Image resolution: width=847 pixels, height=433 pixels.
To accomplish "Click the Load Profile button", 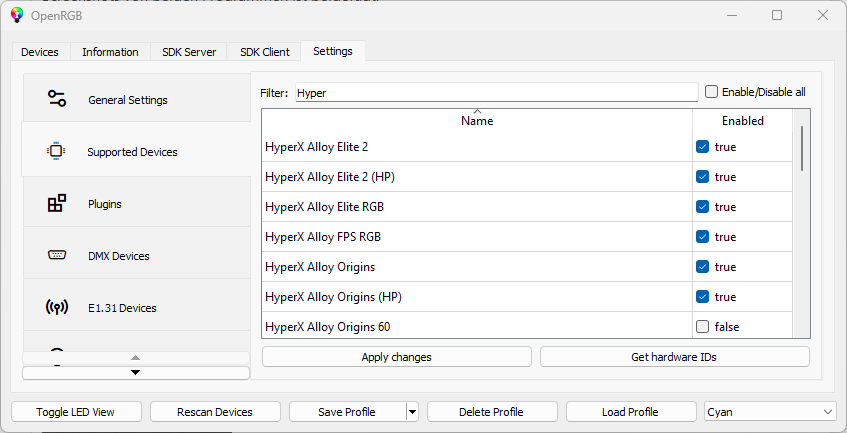I will [630, 412].
